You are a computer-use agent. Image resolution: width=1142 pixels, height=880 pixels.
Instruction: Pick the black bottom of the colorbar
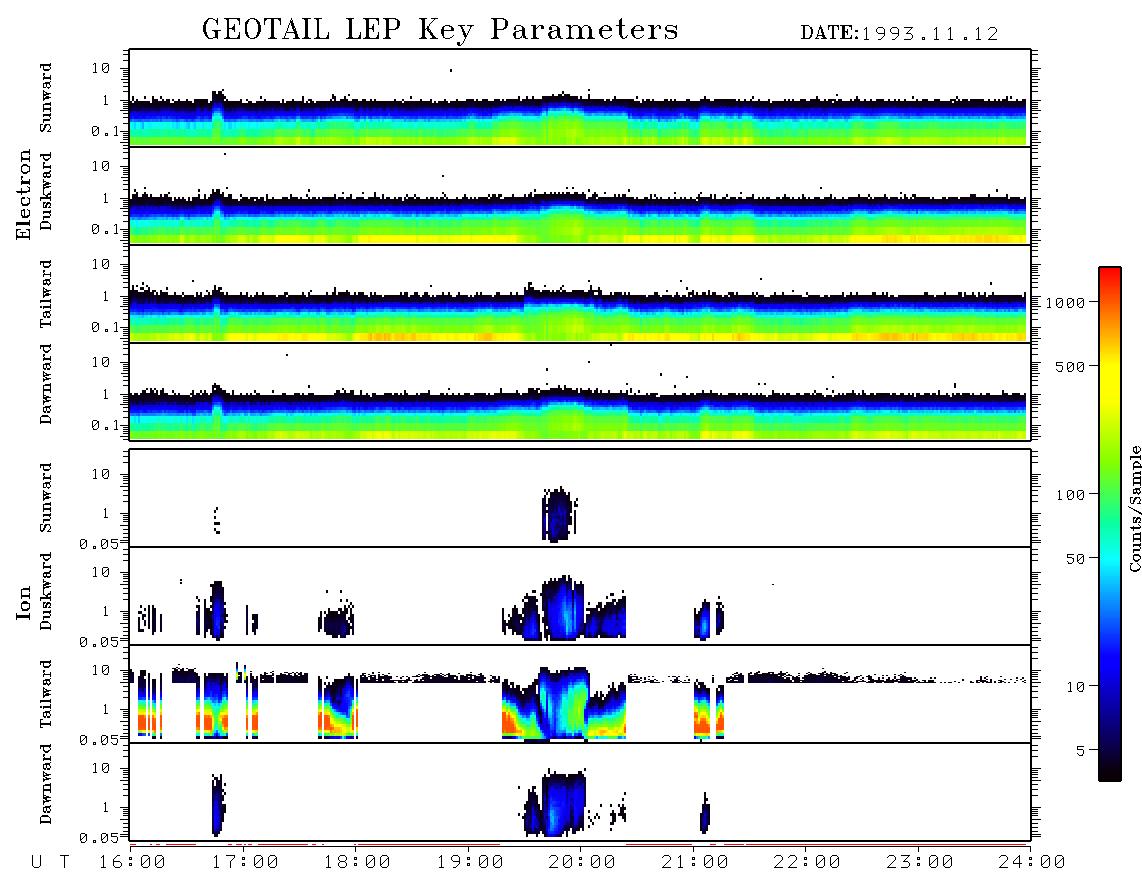[x=1110, y=772]
